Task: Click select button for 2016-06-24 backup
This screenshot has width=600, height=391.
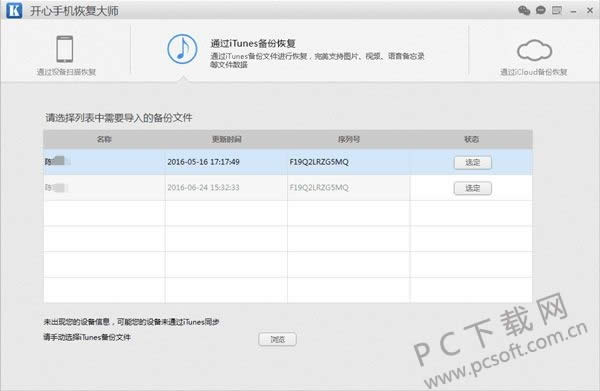Action: point(473,188)
